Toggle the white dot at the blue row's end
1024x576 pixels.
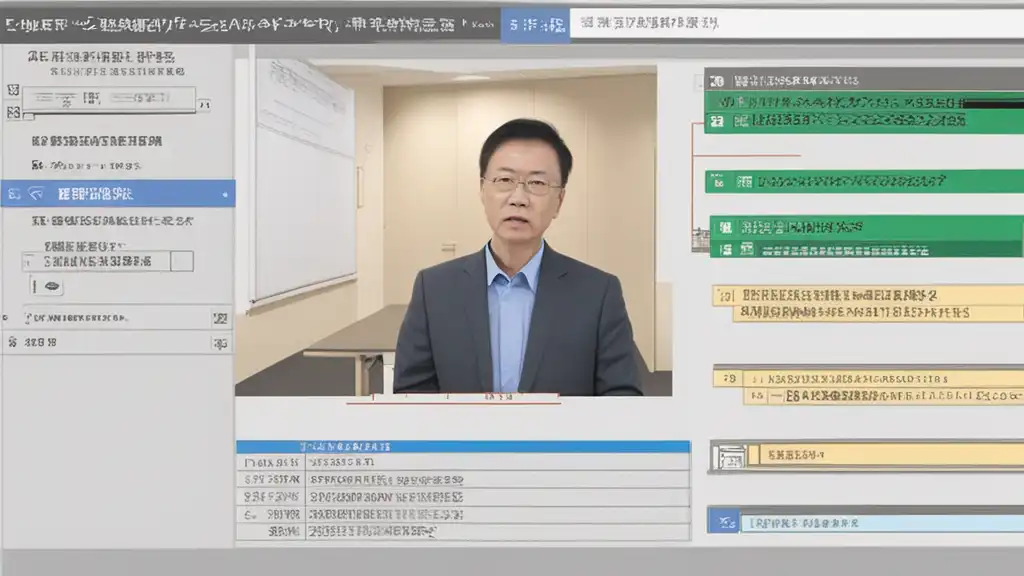225,195
